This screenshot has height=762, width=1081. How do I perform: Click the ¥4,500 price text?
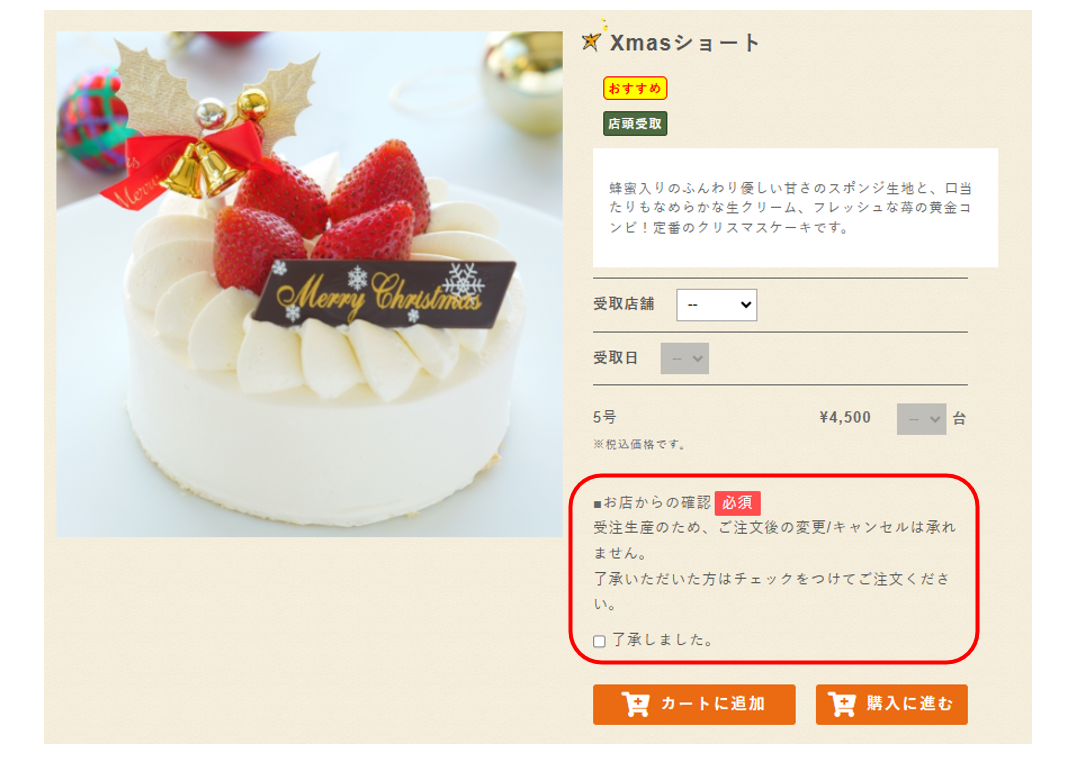coord(845,417)
